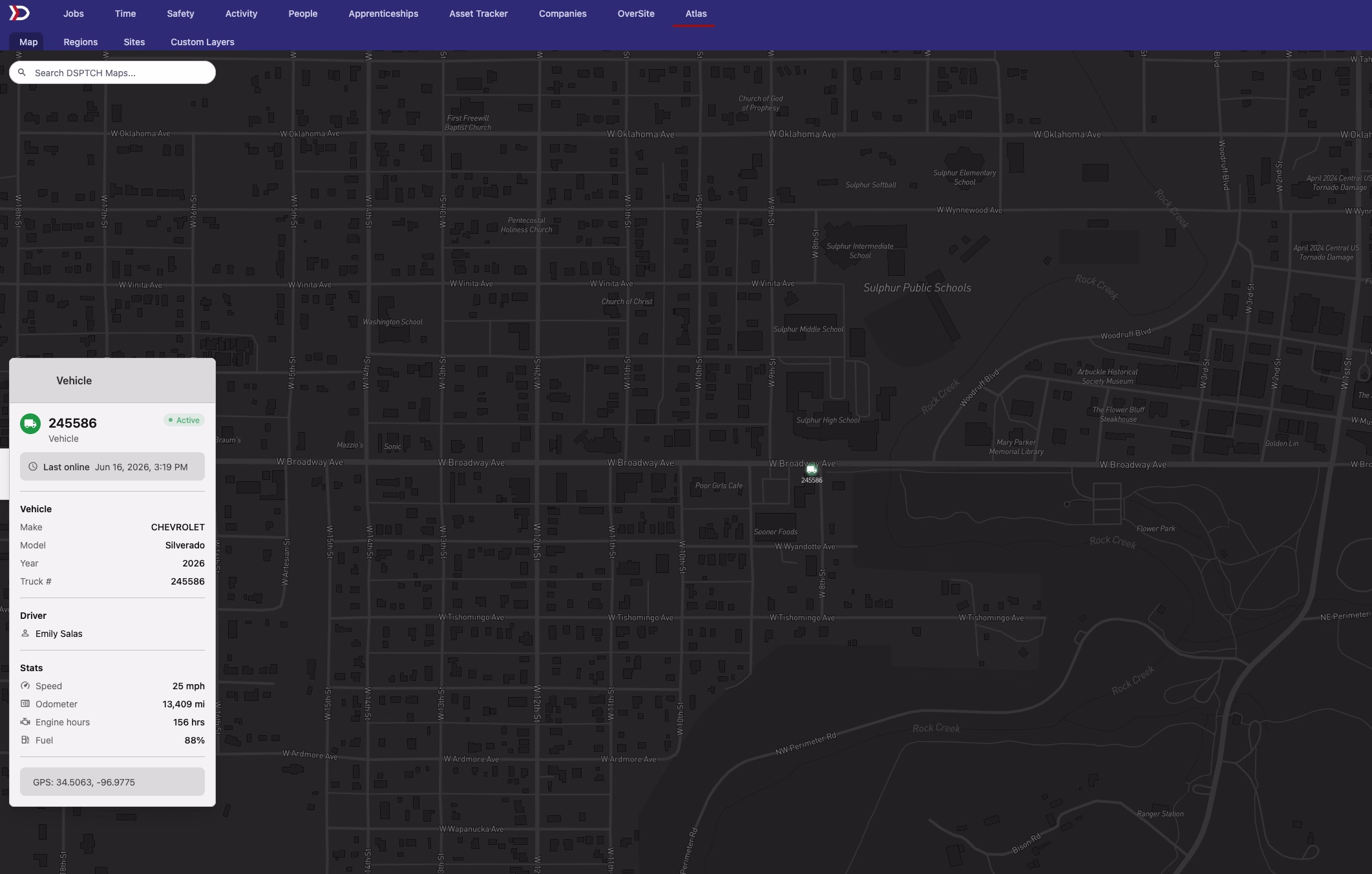
Task: Switch to the Regions tab
Action: coord(81,42)
